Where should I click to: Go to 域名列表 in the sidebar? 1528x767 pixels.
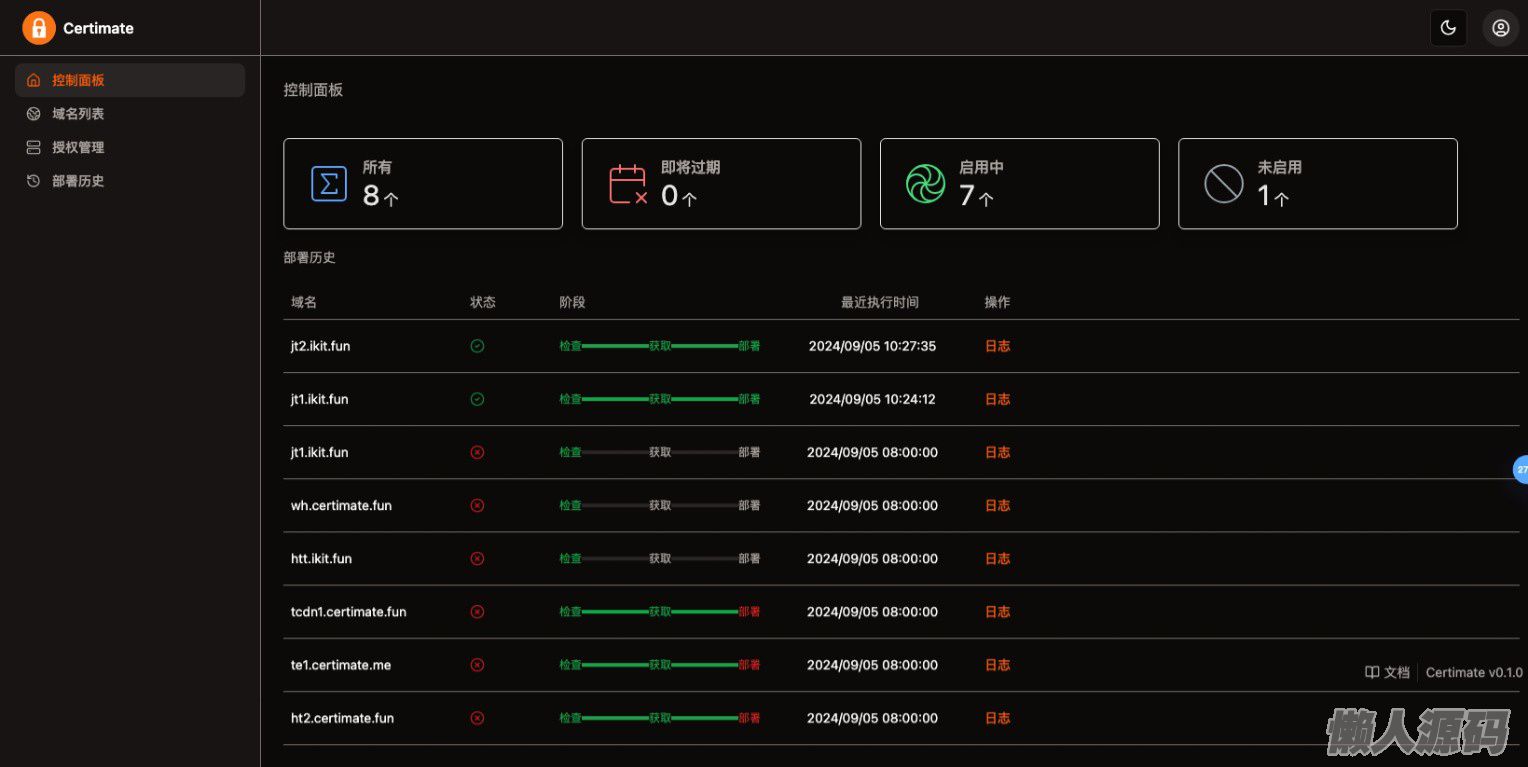pos(78,114)
